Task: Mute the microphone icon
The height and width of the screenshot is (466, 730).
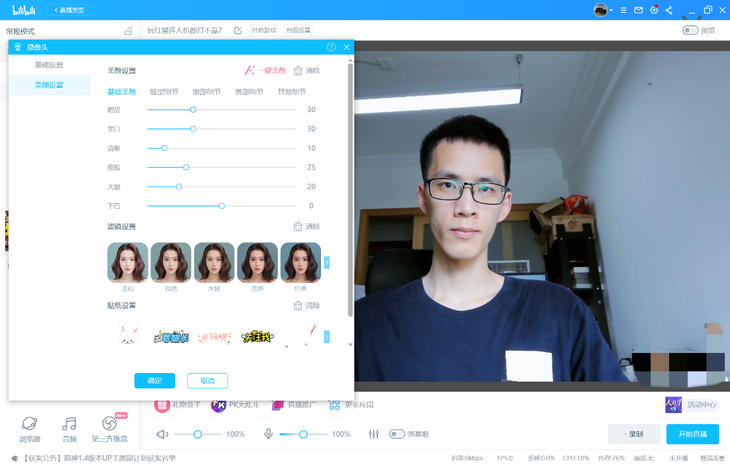Action: click(x=268, y=434)
